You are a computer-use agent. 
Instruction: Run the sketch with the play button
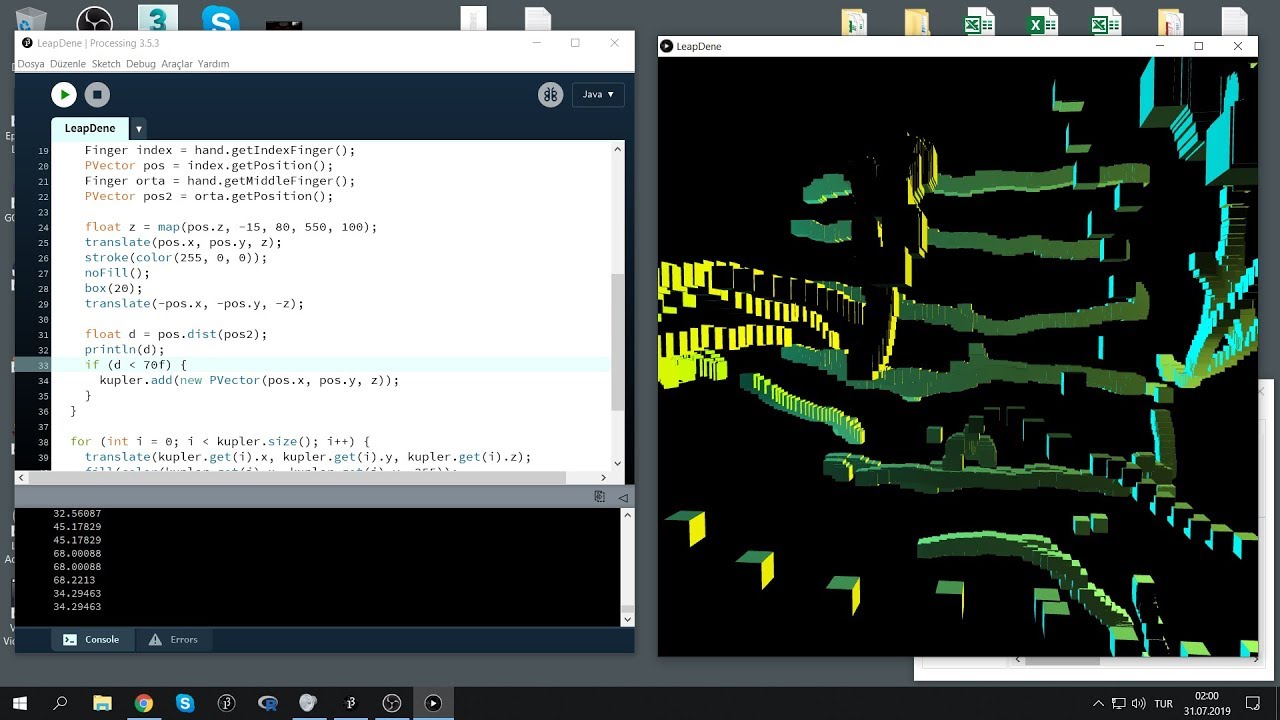(64, 95)
